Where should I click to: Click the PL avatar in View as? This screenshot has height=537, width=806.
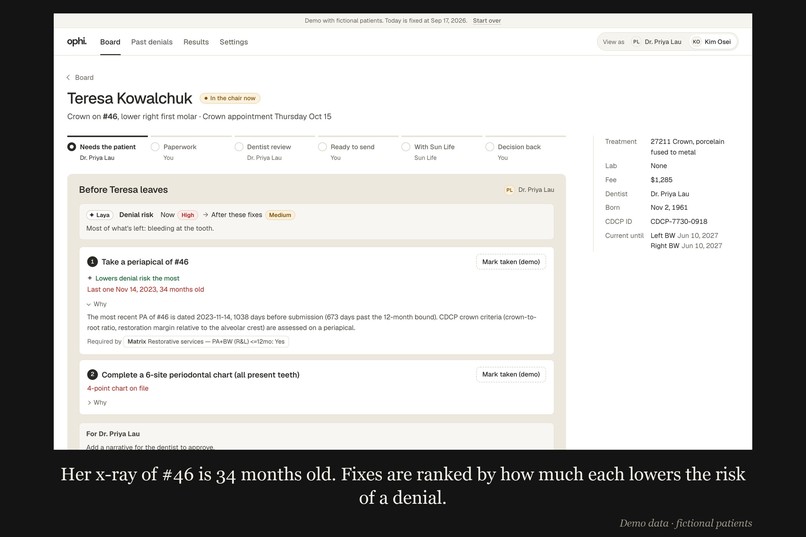pyautogui.click(x=636, y=42)
